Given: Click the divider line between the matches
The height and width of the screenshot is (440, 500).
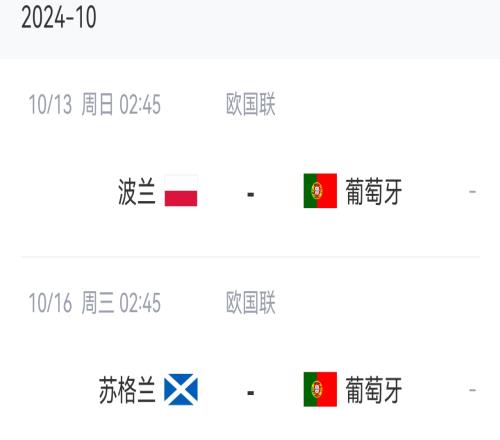Looking at the screenshot, I should [251, 257].
